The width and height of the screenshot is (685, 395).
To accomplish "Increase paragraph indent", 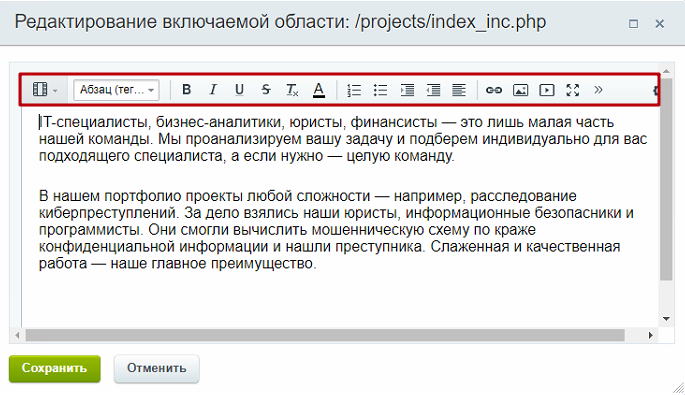I will coord(407,90).
